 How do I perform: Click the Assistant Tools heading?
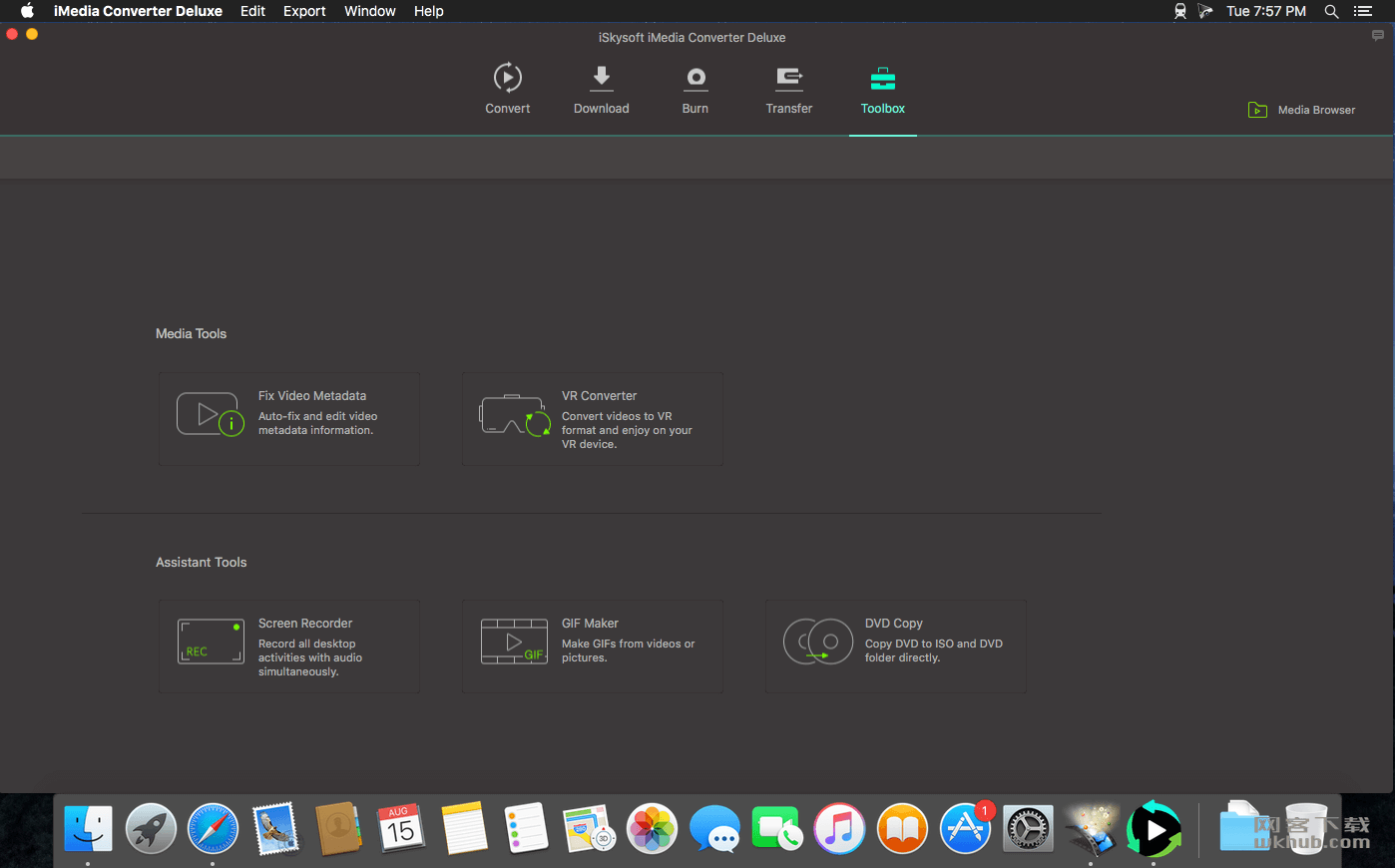[201, 562]
